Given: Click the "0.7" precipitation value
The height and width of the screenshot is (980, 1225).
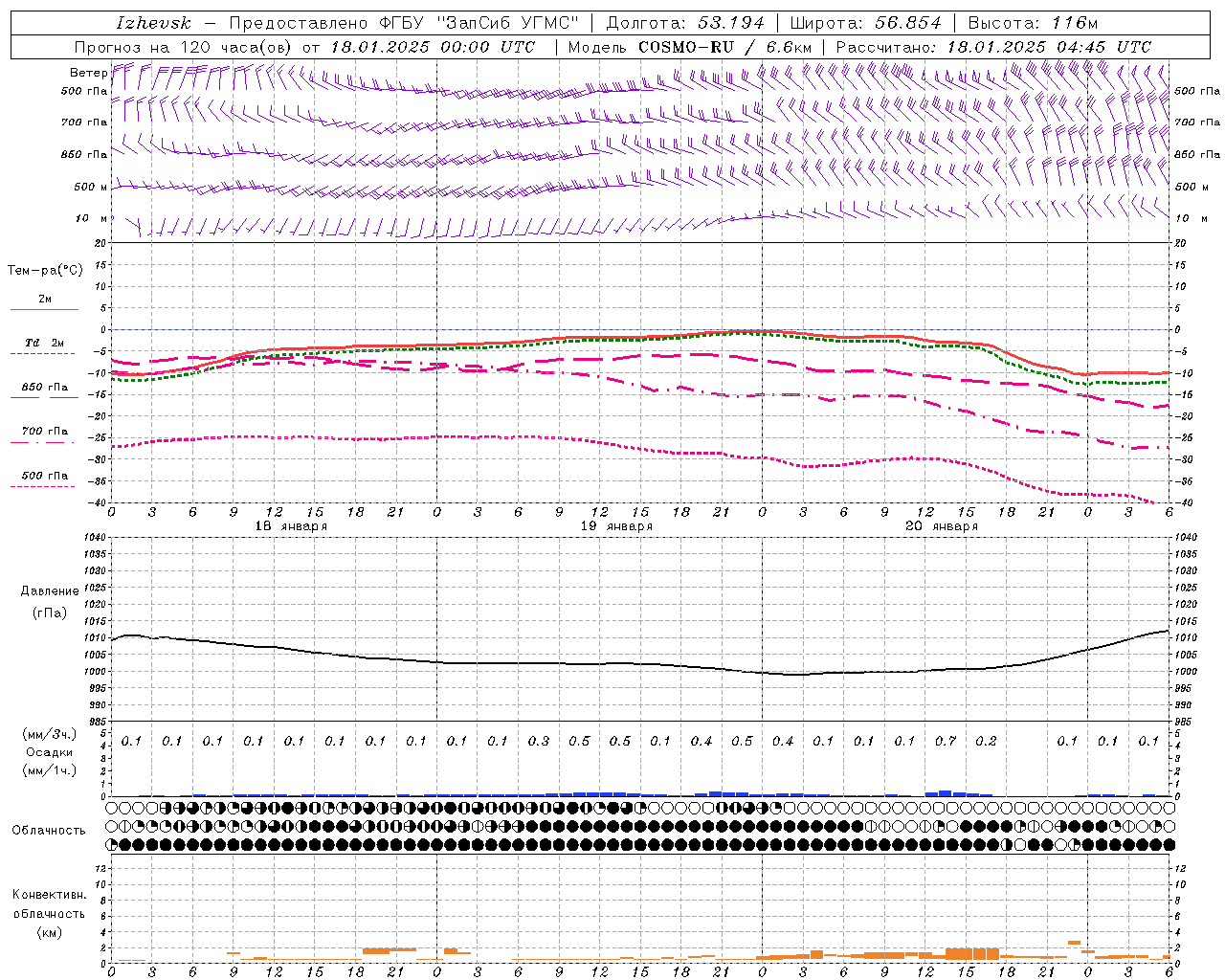Looking at the screenshot, I should point(946,742).
